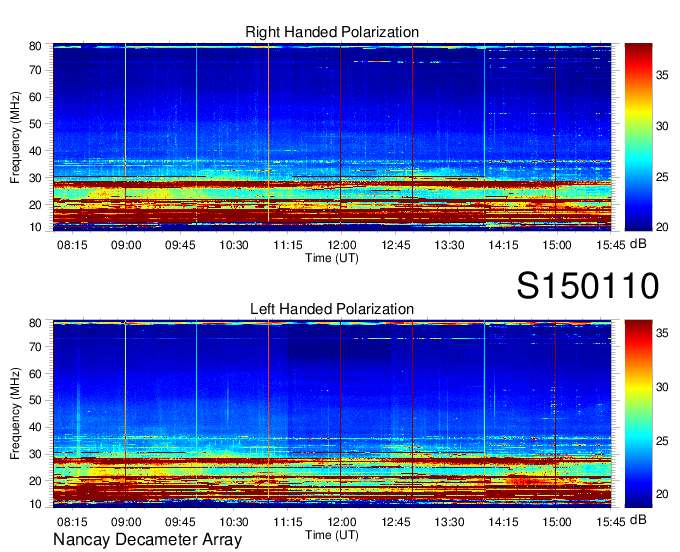Viewport: 680px width, 552px height.
Task: Click the 08:15 time tick on the upper plot
Action: (72, 245)
